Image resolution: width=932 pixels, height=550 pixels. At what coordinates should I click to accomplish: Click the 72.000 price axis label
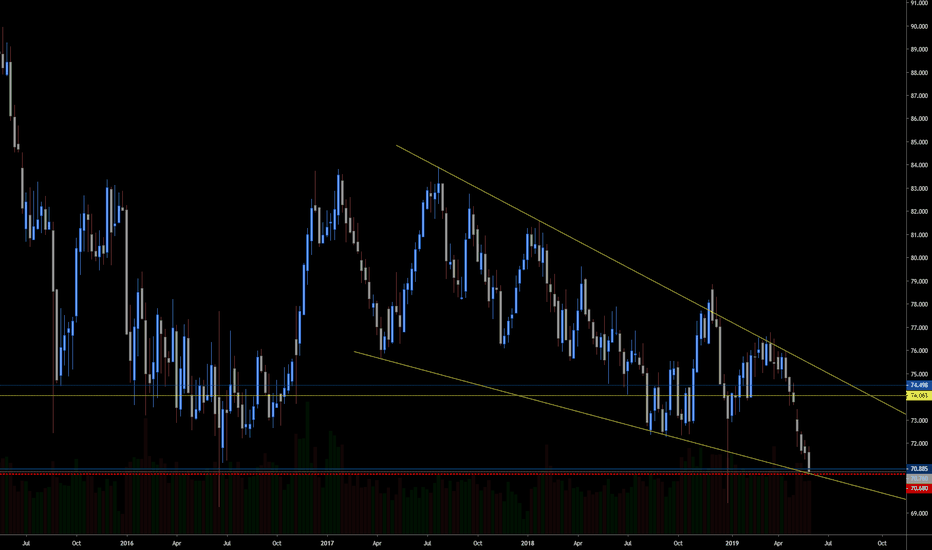pyautogui.click(x=919, y=444)
